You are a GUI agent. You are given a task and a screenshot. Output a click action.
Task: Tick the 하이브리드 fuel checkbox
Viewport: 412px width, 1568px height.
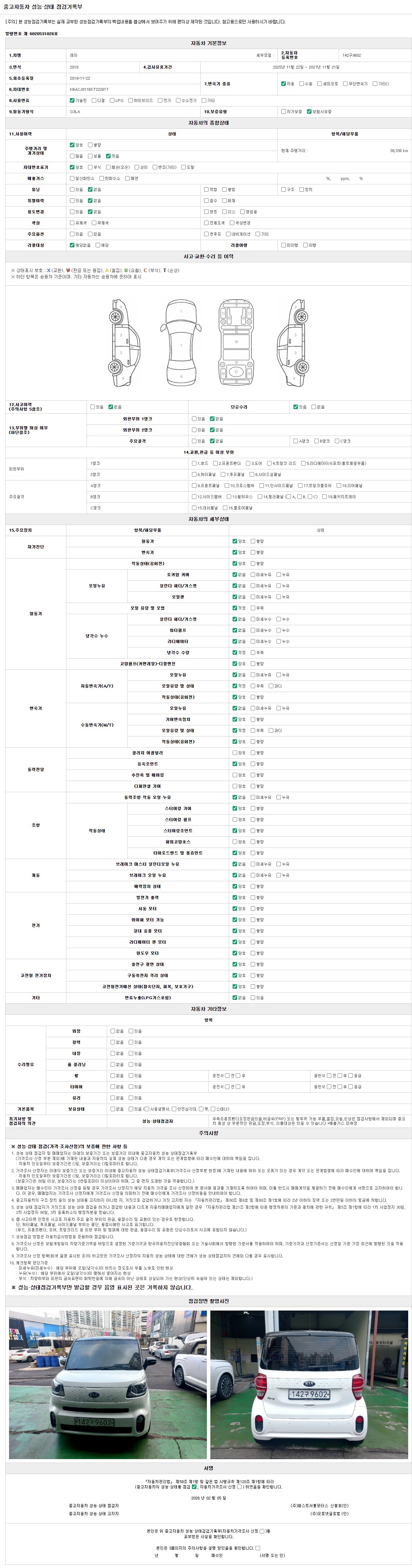pyautogui.click(x=130, y=101)
